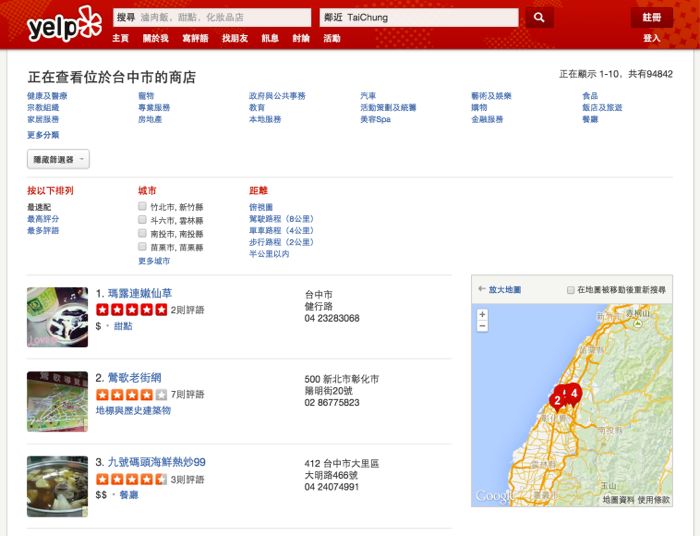This screenshot has height=536, width=700.
Task: Check the 苗栗市, 苗栗縣 city filter
Action: (142, 246)
